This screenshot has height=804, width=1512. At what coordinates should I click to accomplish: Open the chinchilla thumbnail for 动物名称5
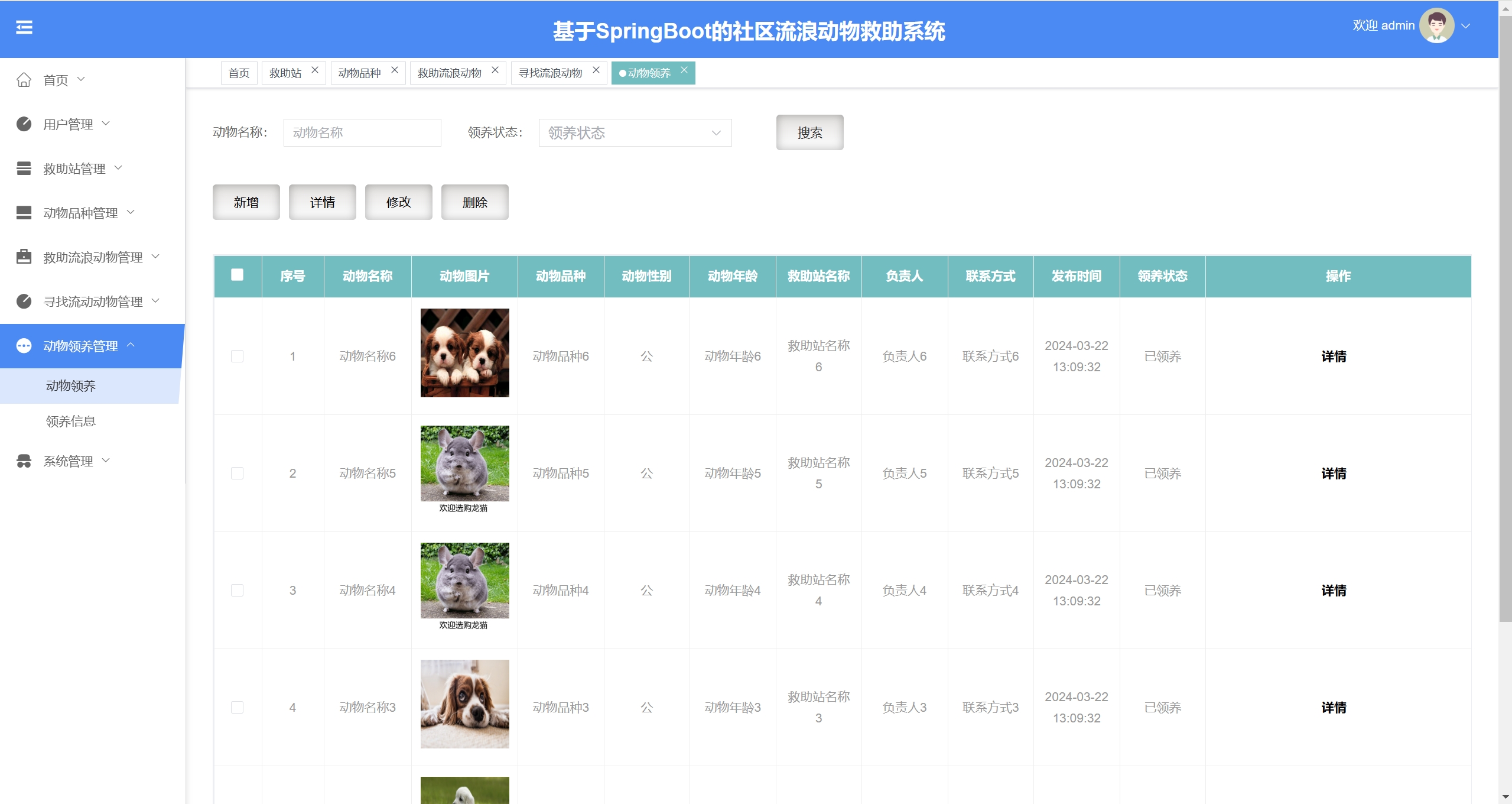465,470
